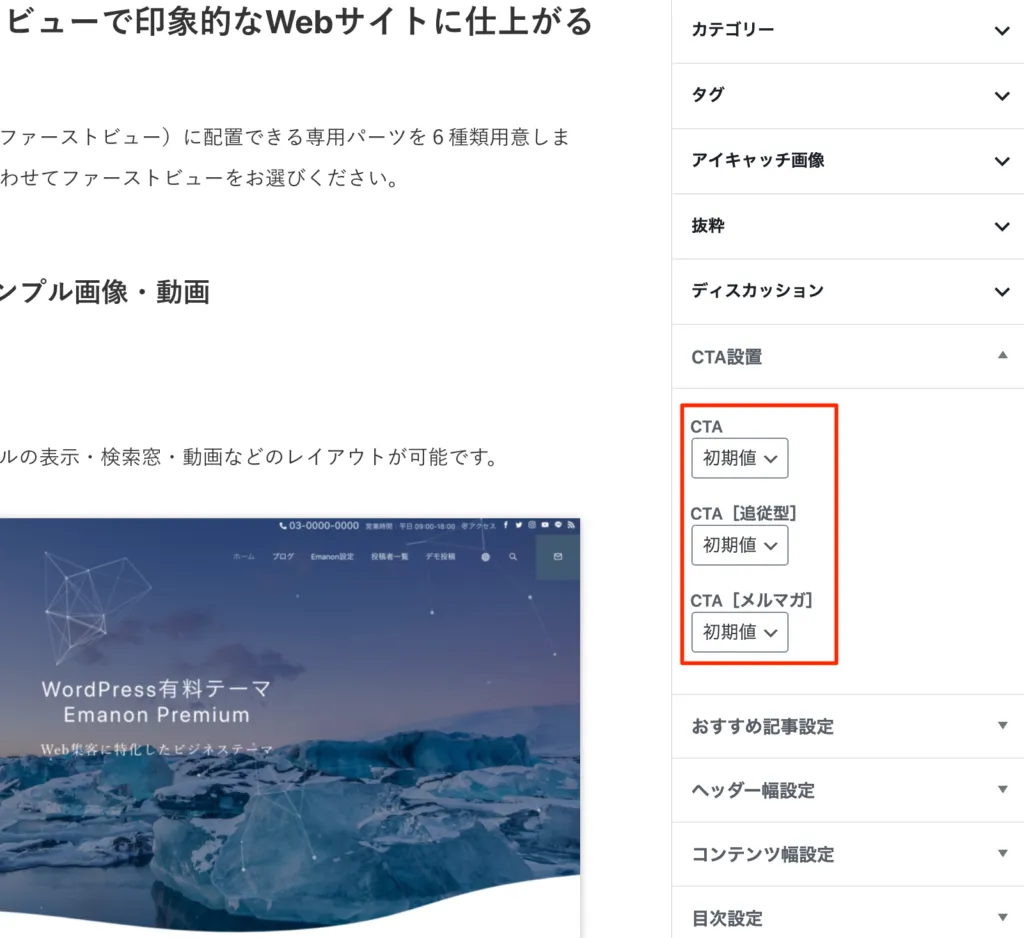Click the 抜粋 panel title
This screenshot has width=1024, height=938.
[x=708, y=225]
